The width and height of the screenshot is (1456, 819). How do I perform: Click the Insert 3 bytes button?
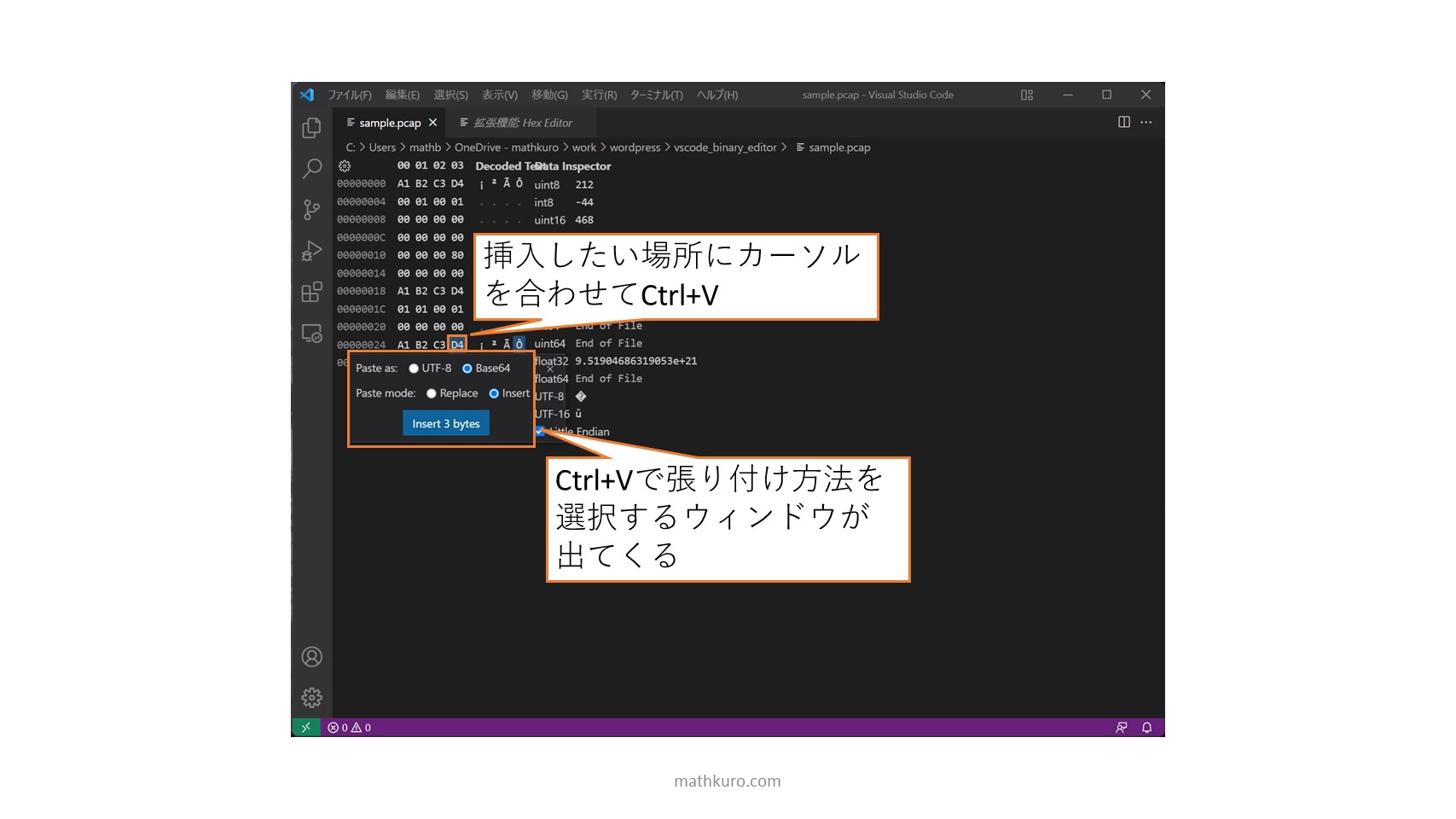(446, 423)
